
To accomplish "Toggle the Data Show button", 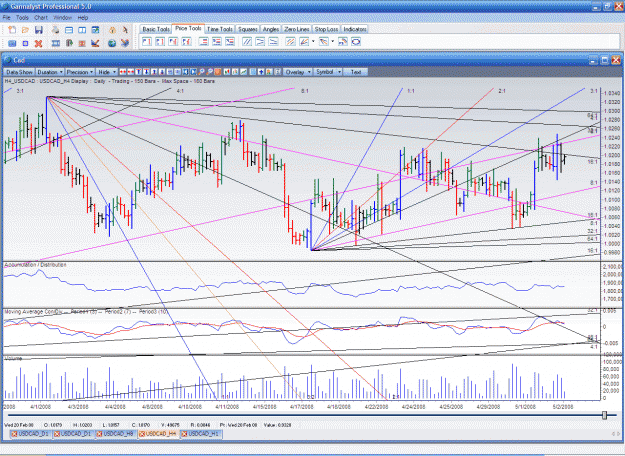I will (19, 72).
